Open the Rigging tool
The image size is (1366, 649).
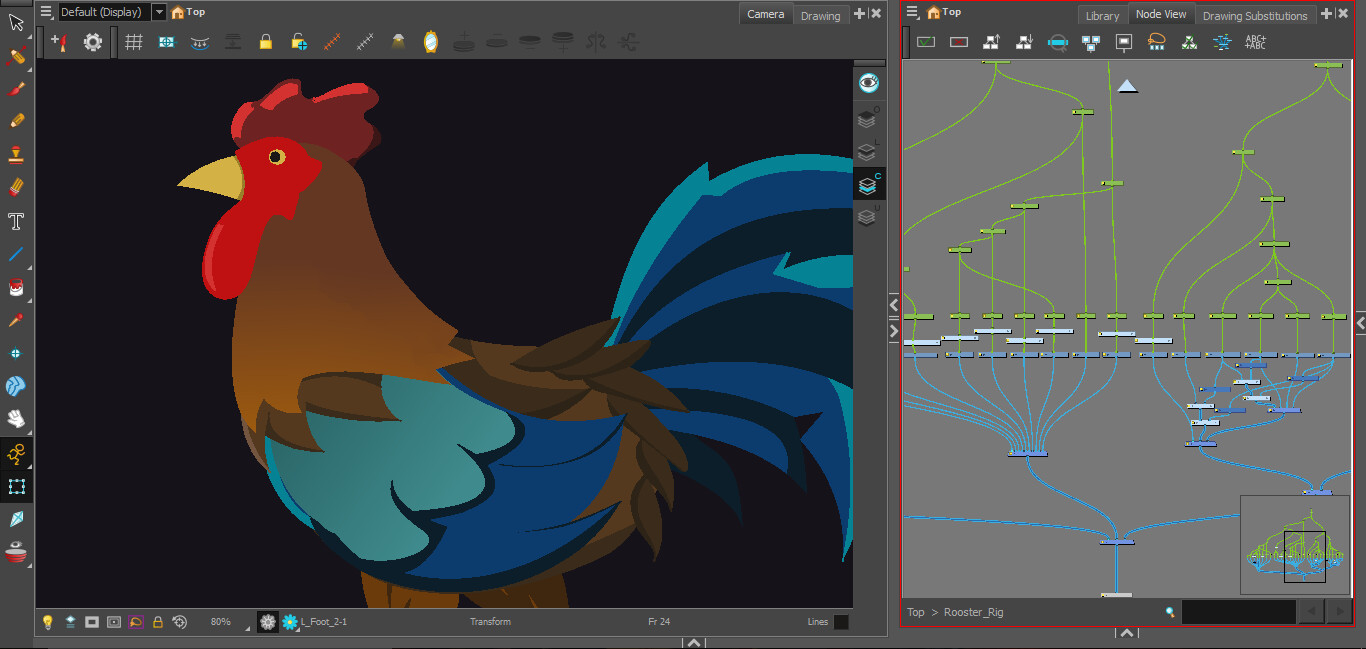15,454
